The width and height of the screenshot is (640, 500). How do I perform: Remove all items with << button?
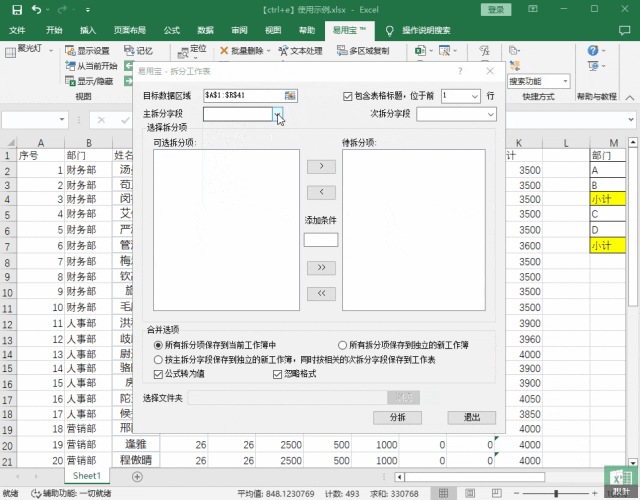pyautogui.click(x=321, y=293)
